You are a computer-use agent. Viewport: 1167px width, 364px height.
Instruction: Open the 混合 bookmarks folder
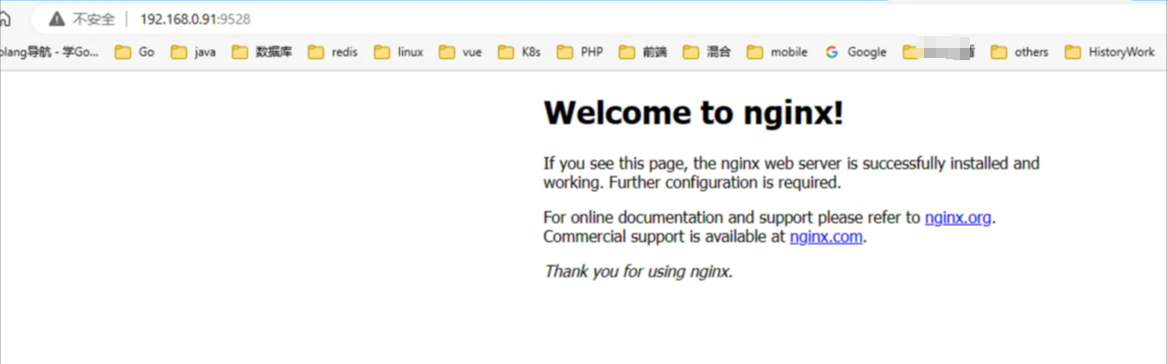708,52
